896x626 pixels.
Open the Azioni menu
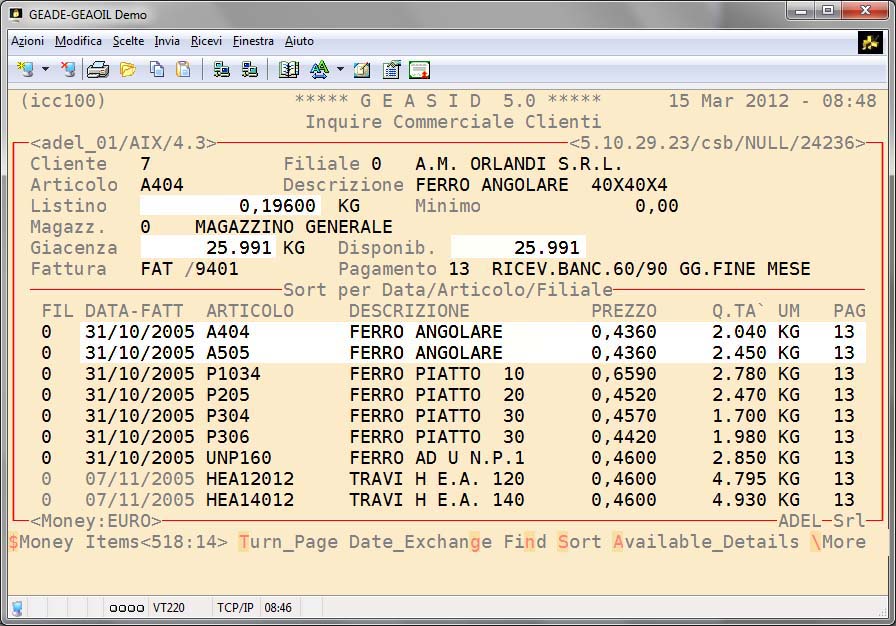coord(27,41)
